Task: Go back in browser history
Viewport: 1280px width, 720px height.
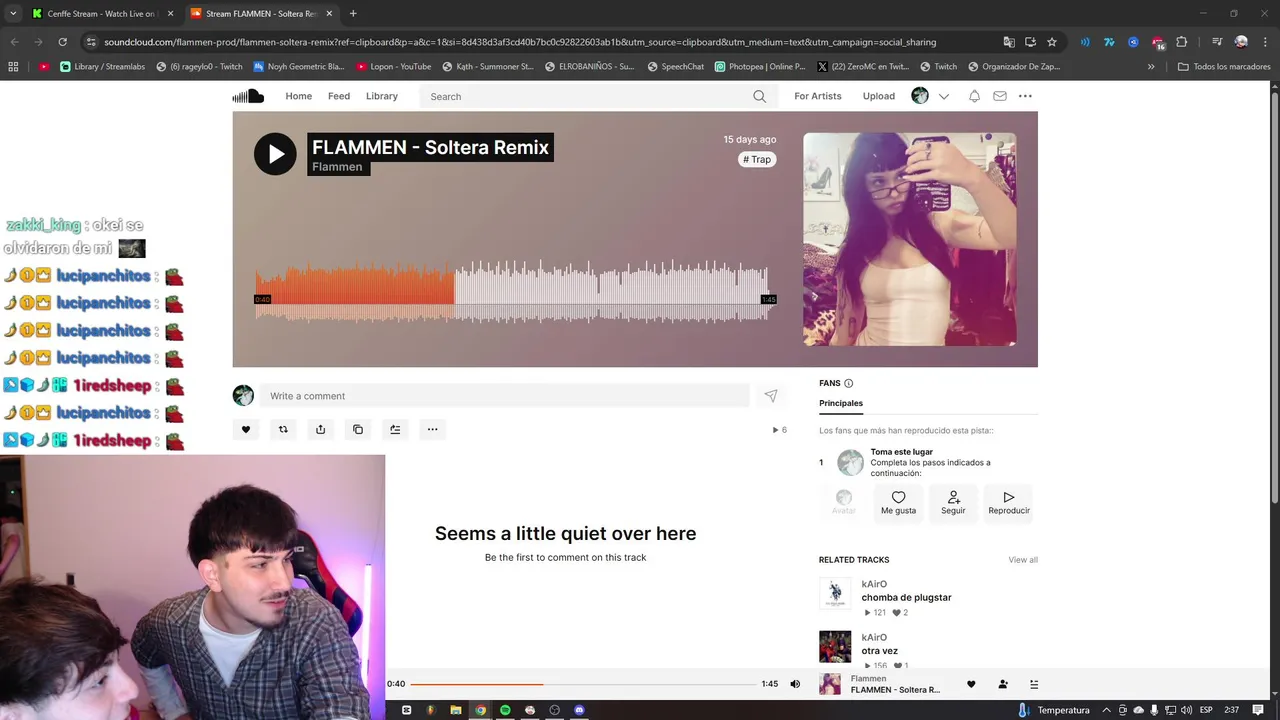Action: click(x=14, y=42)
